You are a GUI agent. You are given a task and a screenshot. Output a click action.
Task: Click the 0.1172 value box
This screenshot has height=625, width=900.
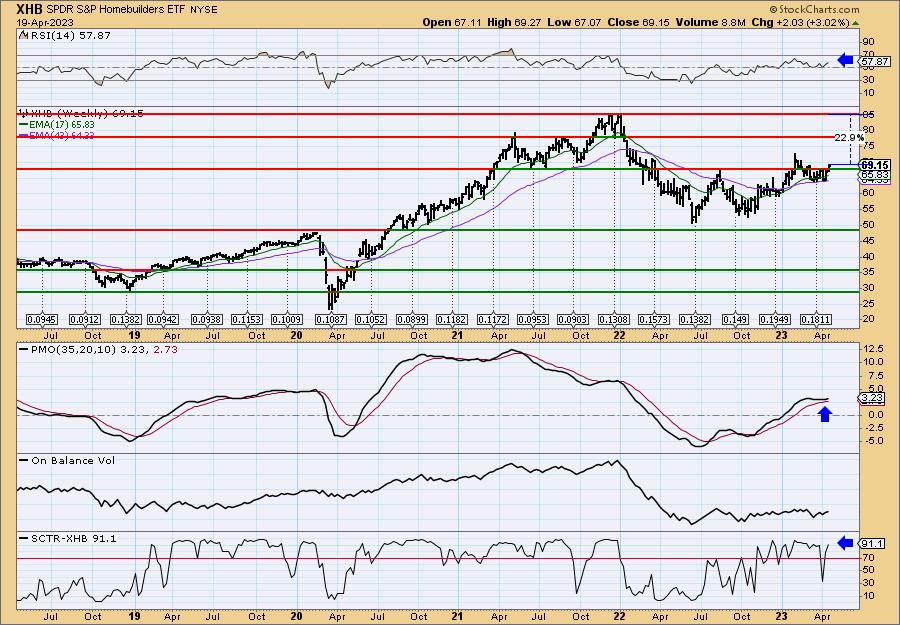(493, 319)
